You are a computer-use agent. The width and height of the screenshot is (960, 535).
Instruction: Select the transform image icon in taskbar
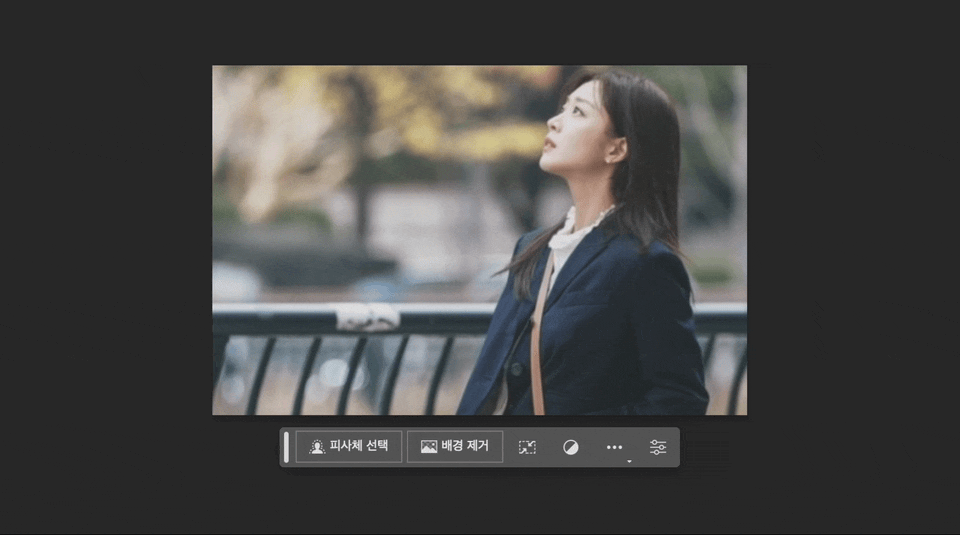point(527,447)
